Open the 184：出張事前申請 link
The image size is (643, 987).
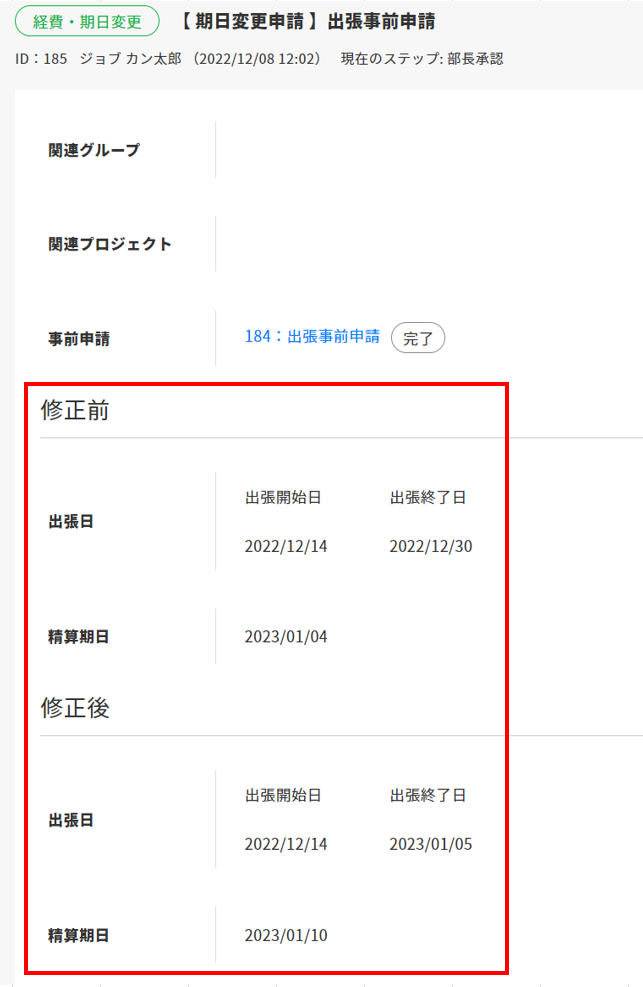point(312,337)
